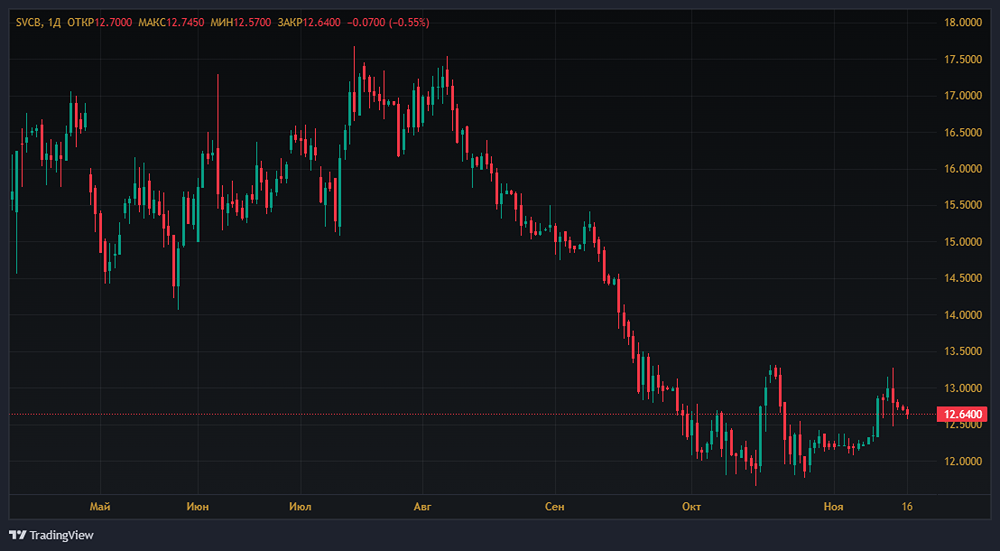
Task: Click the 13.5000 price axis label
Action: 962,351
